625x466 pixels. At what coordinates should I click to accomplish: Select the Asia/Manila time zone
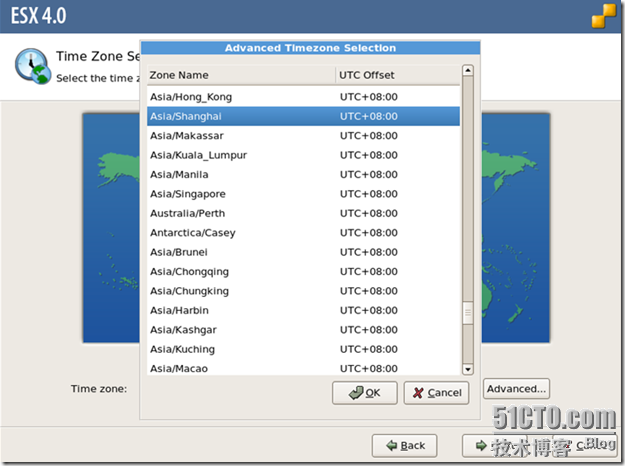303,175
